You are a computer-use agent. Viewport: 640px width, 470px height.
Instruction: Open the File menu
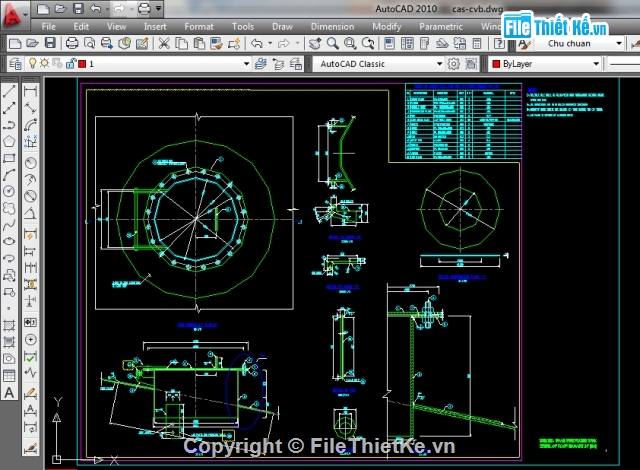click(49, 27)
